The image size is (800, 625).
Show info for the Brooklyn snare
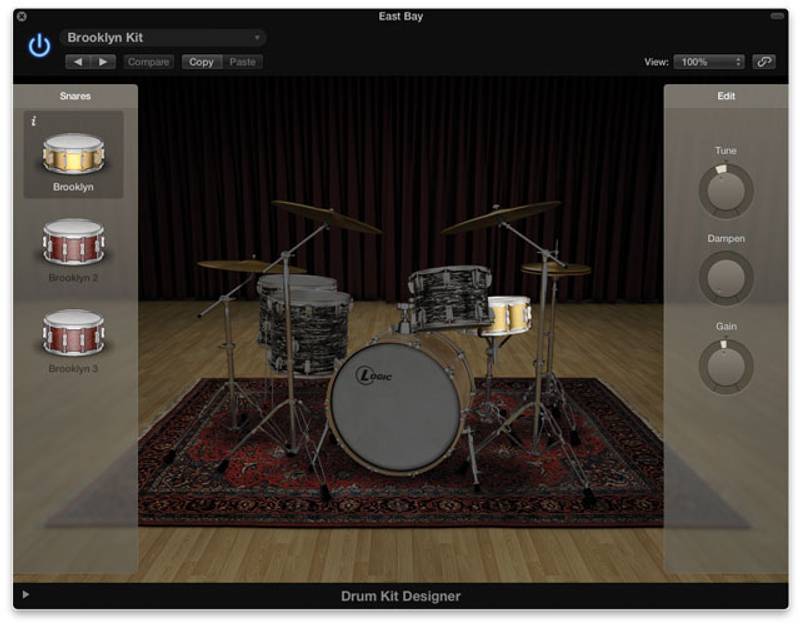34,121
